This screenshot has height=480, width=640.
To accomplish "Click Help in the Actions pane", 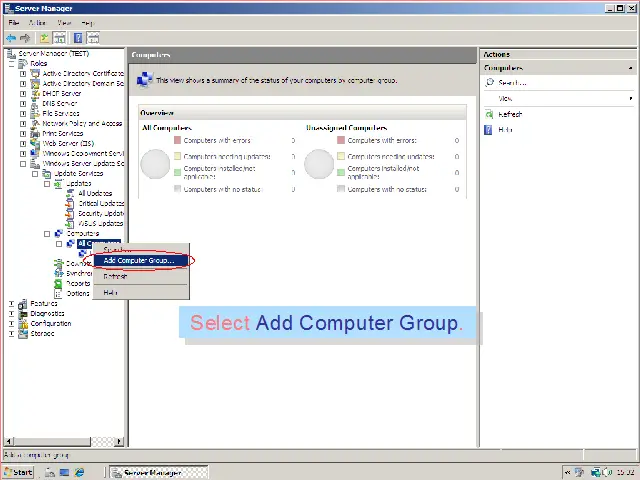I will [505, 130].
